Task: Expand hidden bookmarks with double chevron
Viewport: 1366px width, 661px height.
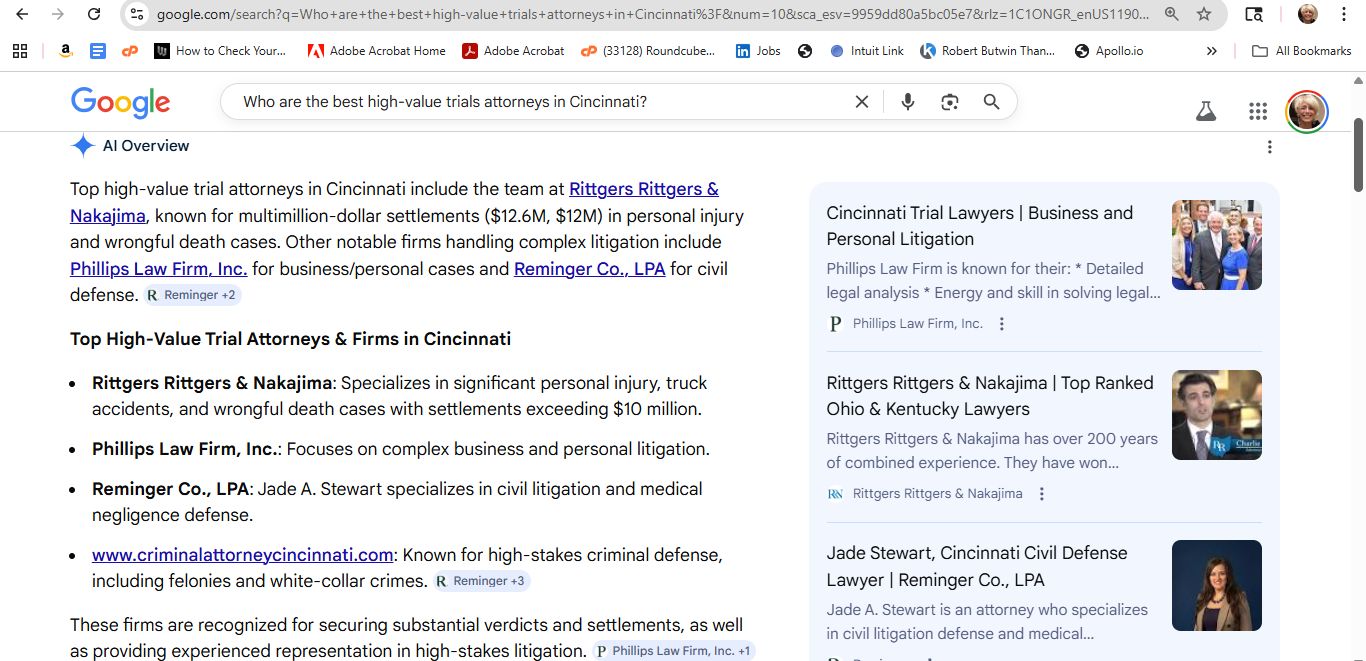Action: tap(1212, 51)
